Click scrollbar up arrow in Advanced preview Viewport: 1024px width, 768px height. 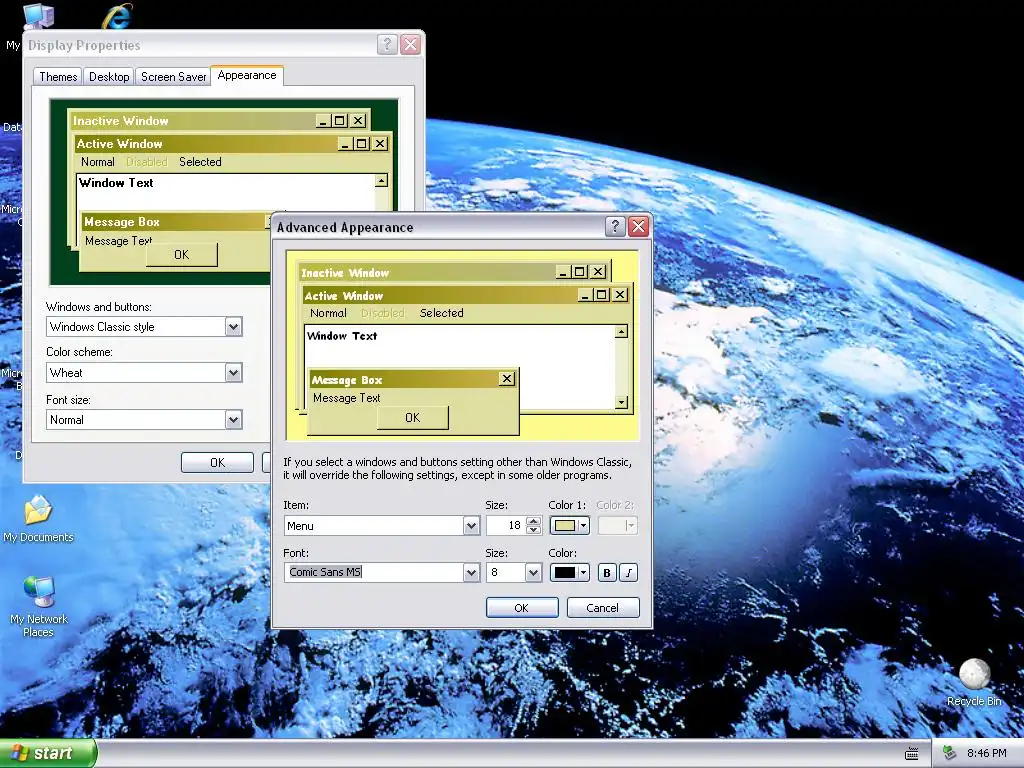[x=622, y=332]
